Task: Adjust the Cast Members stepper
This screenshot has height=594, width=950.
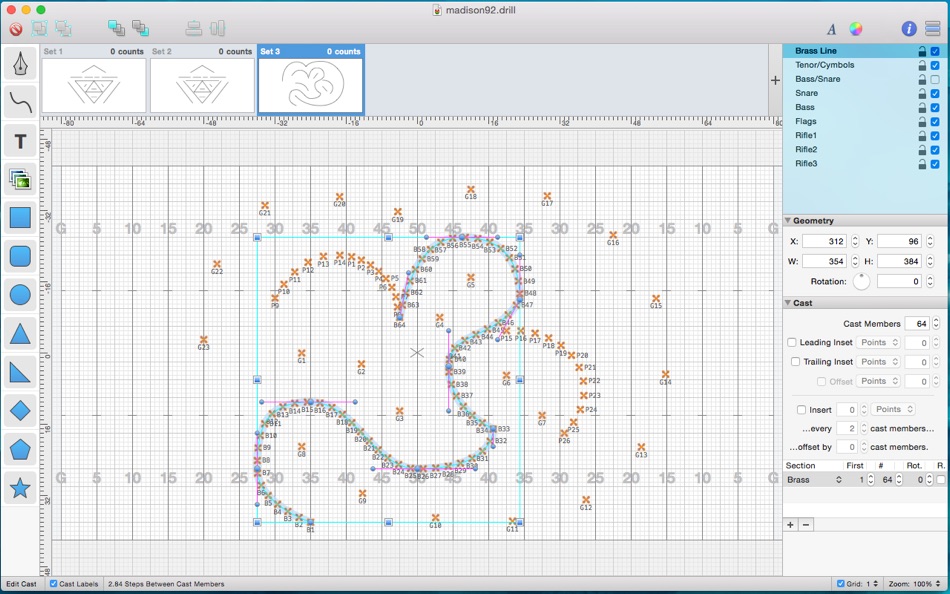Action: (x=936, y=324)
